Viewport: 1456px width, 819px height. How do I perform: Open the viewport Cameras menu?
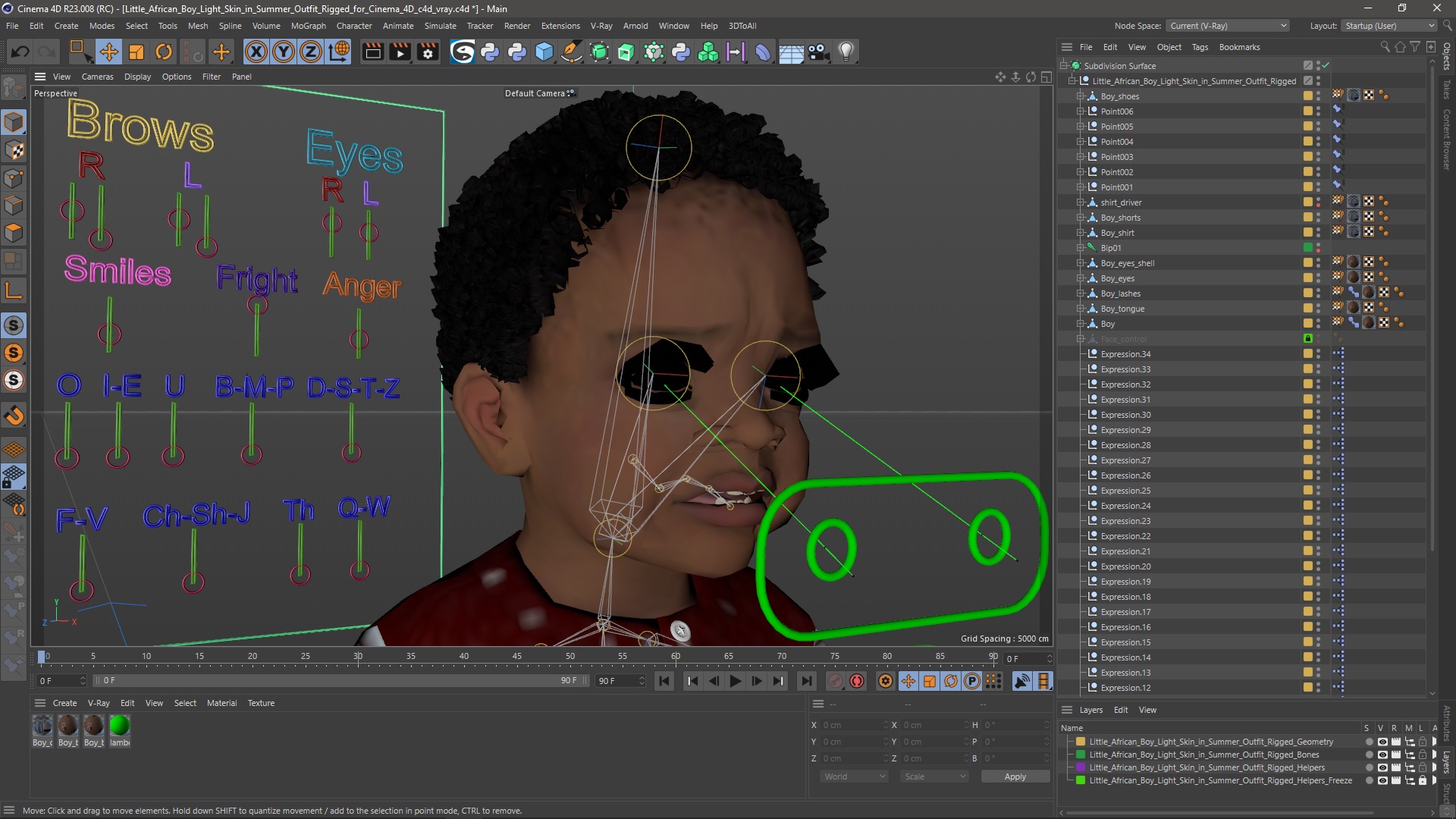point(97,77)
